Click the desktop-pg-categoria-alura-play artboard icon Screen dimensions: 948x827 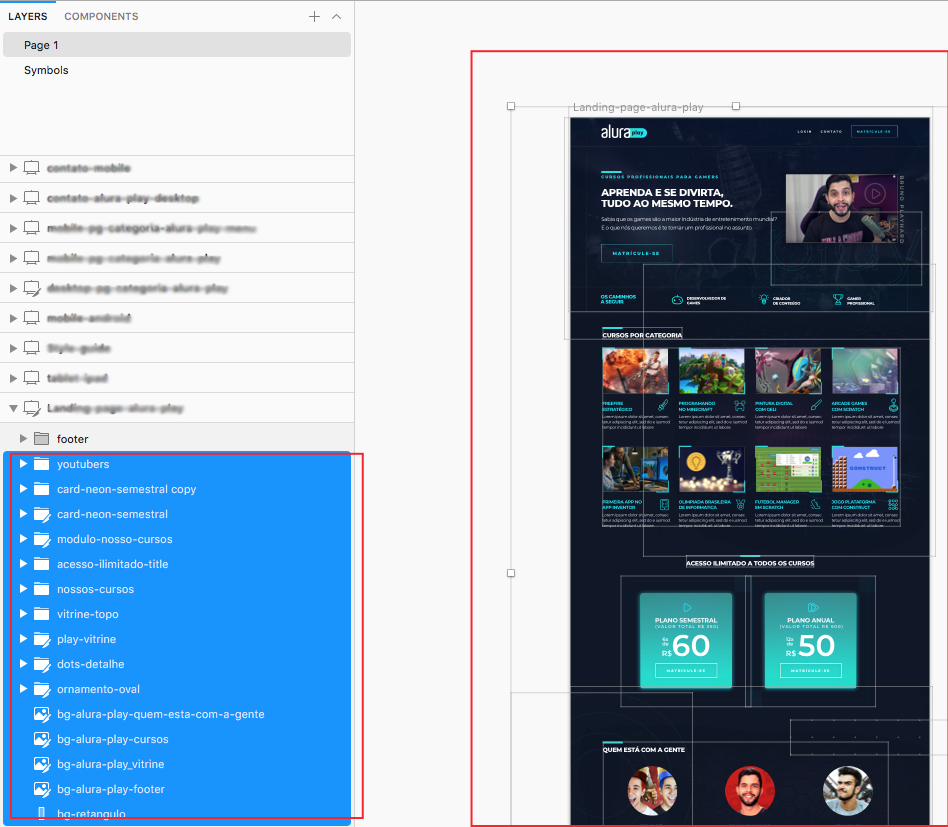click(31, 288)
